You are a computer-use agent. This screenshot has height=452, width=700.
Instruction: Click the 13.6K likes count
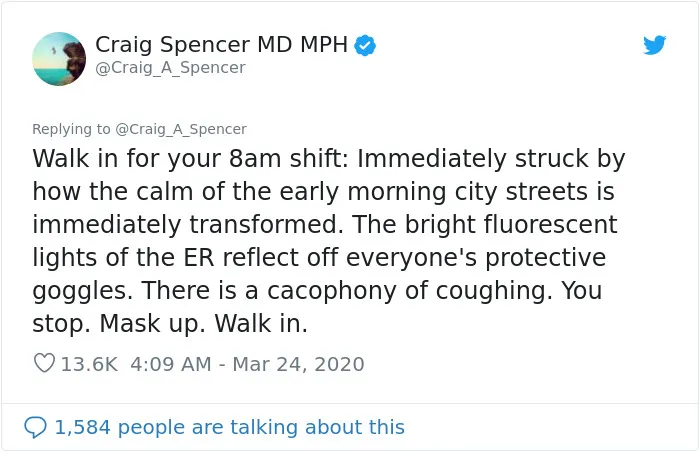point(89,364)
